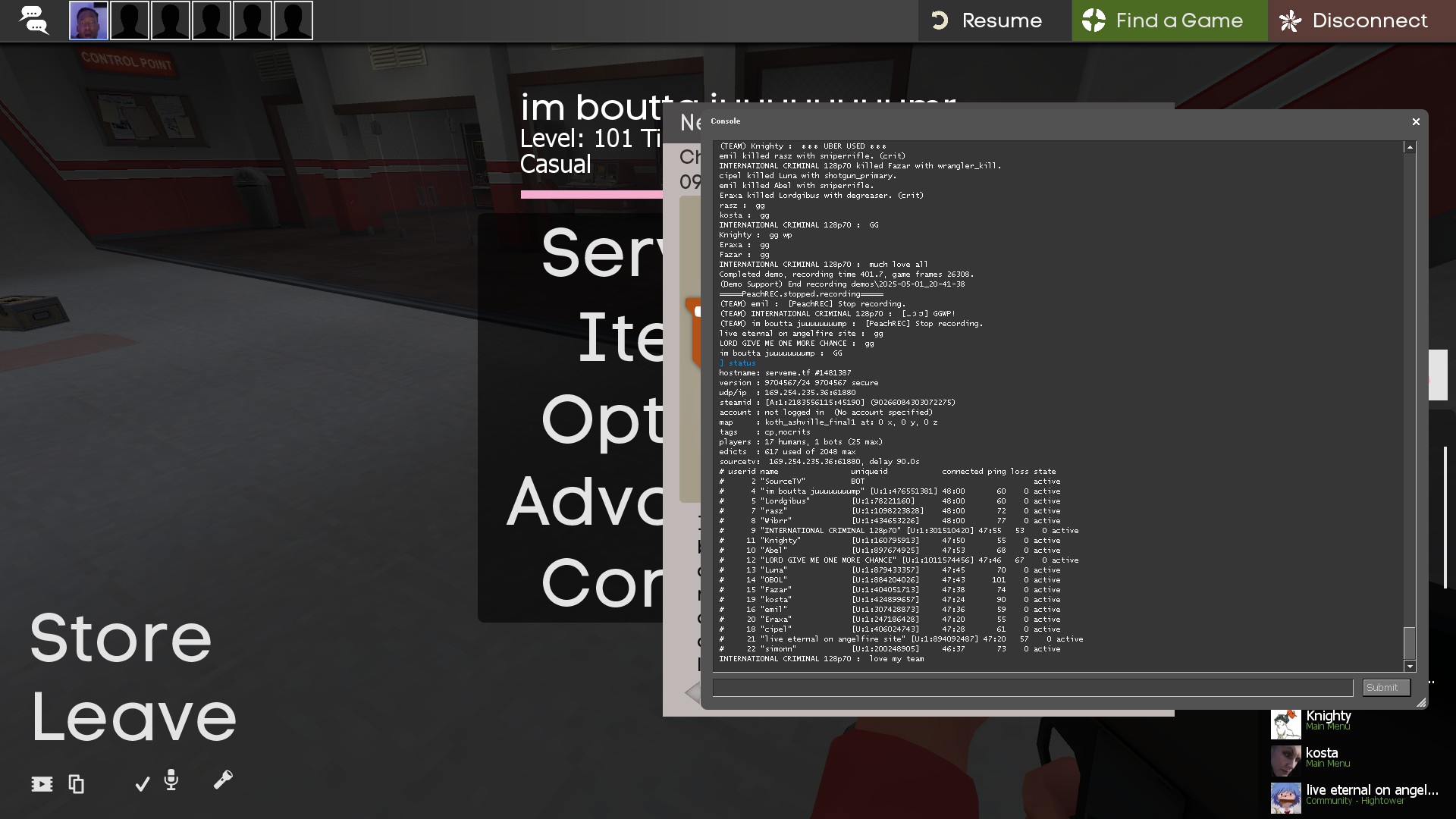Click the Find a Game button
Screen dimensions: 1456x819
[1169, 20]
